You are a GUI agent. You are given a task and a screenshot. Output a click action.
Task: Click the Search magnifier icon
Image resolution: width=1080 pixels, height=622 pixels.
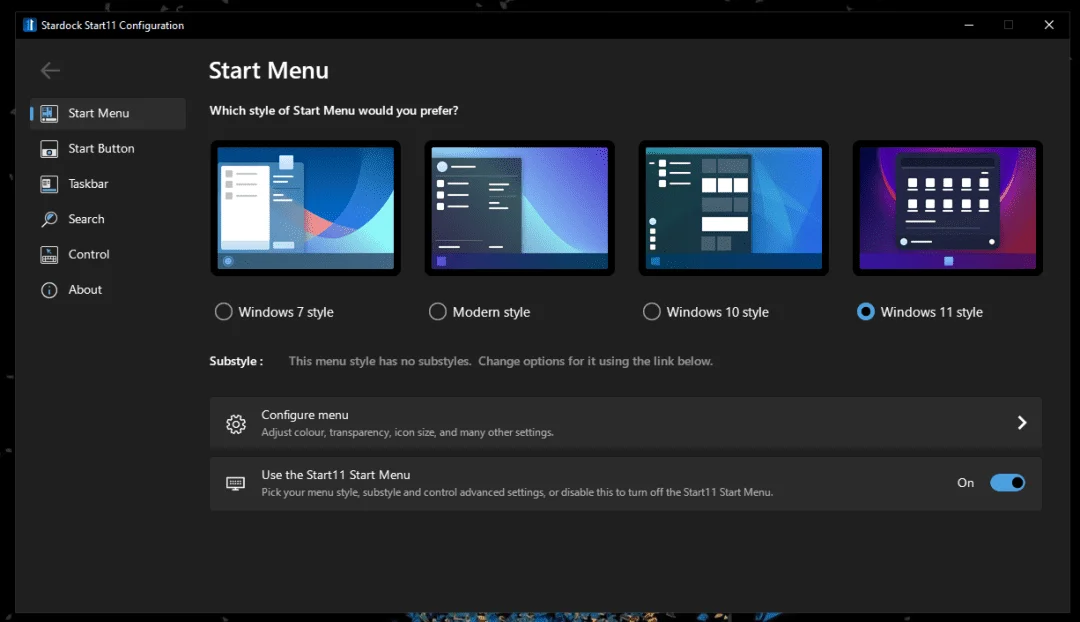click(49, 219)
